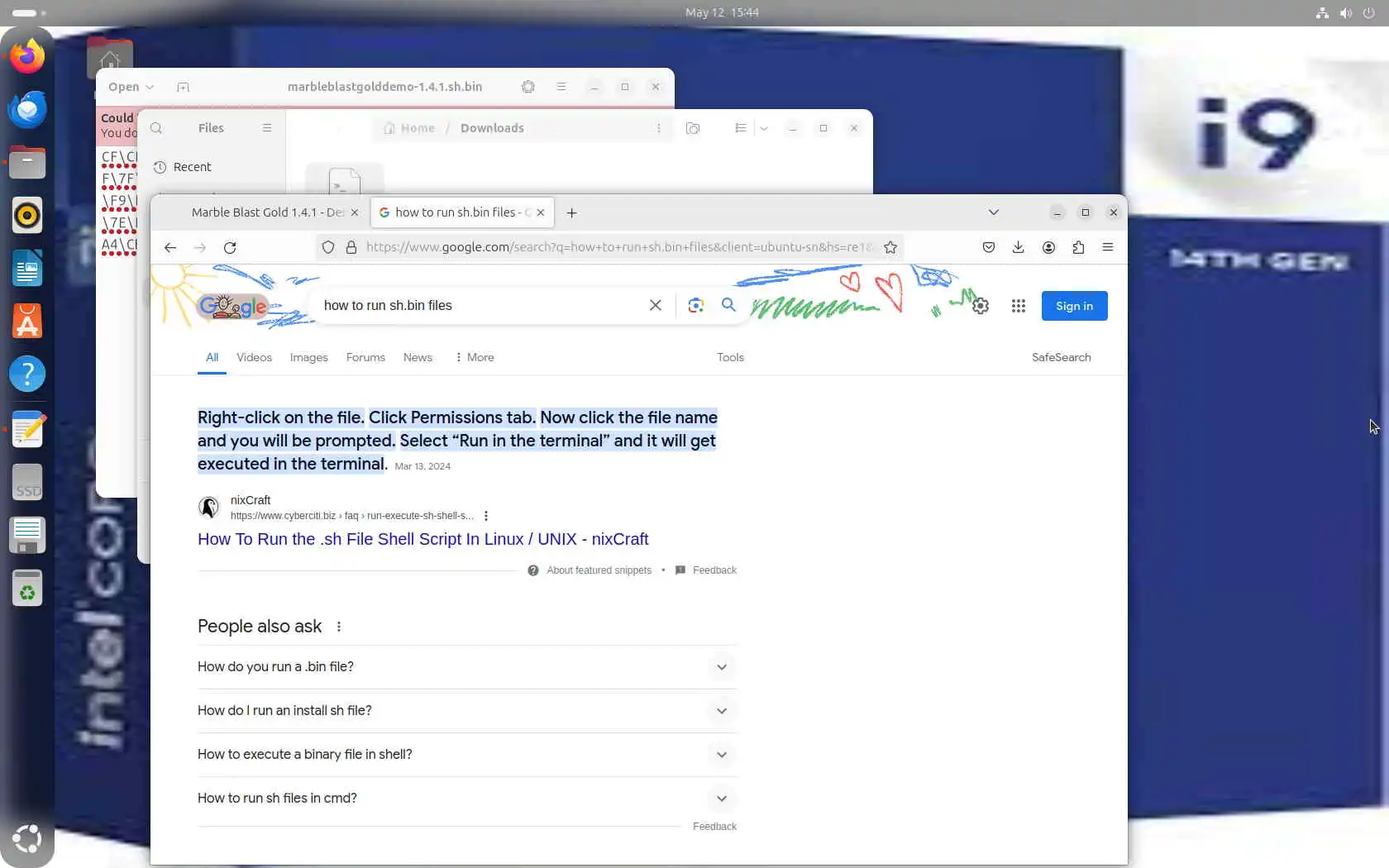Open the Help icon in the dock

(27, 374)
